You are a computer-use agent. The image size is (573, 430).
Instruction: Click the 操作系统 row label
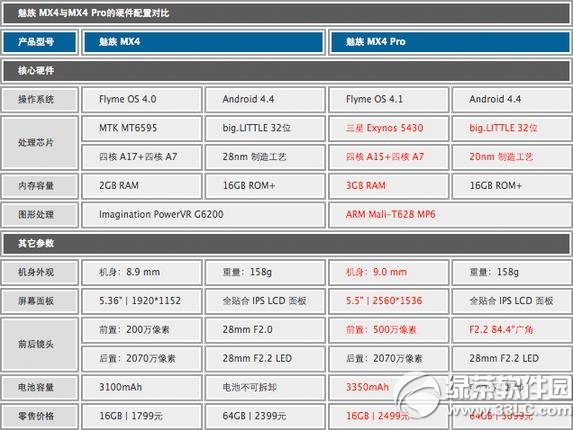40,99
